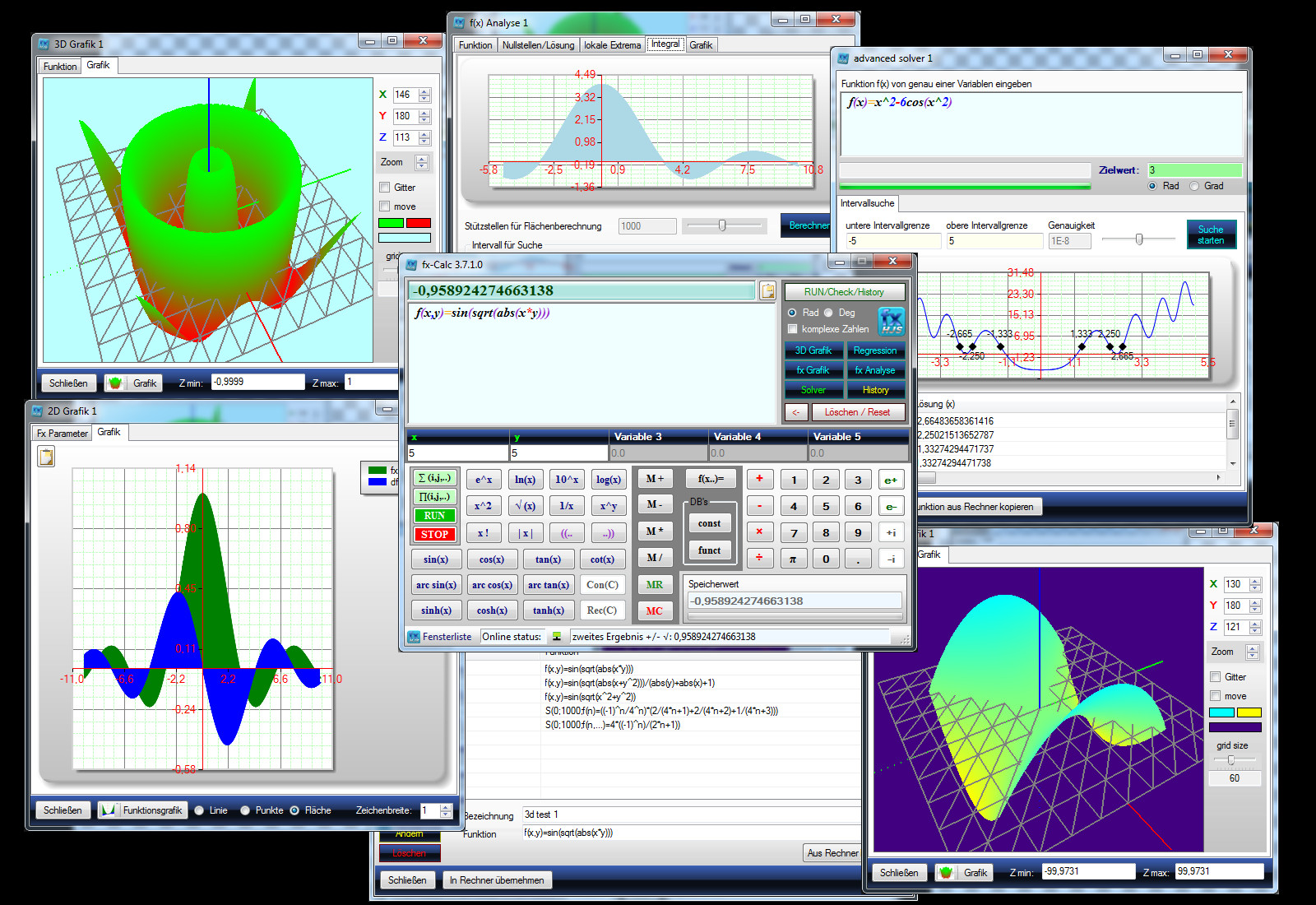Click the Z angle 121 spinner in purple 3D Grafik

(x=1255, y=627)
